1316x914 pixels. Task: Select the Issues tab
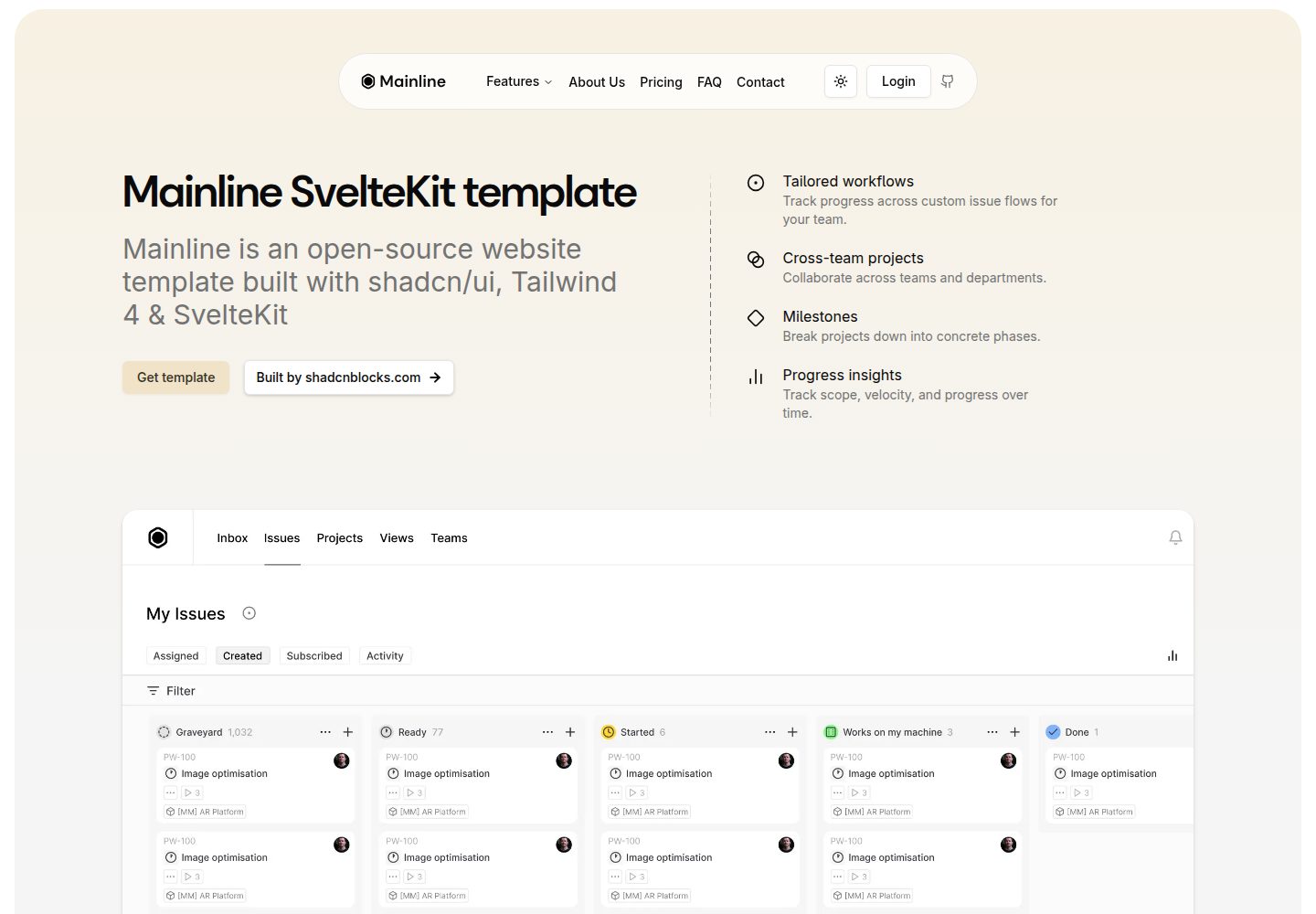pos(281,538)
